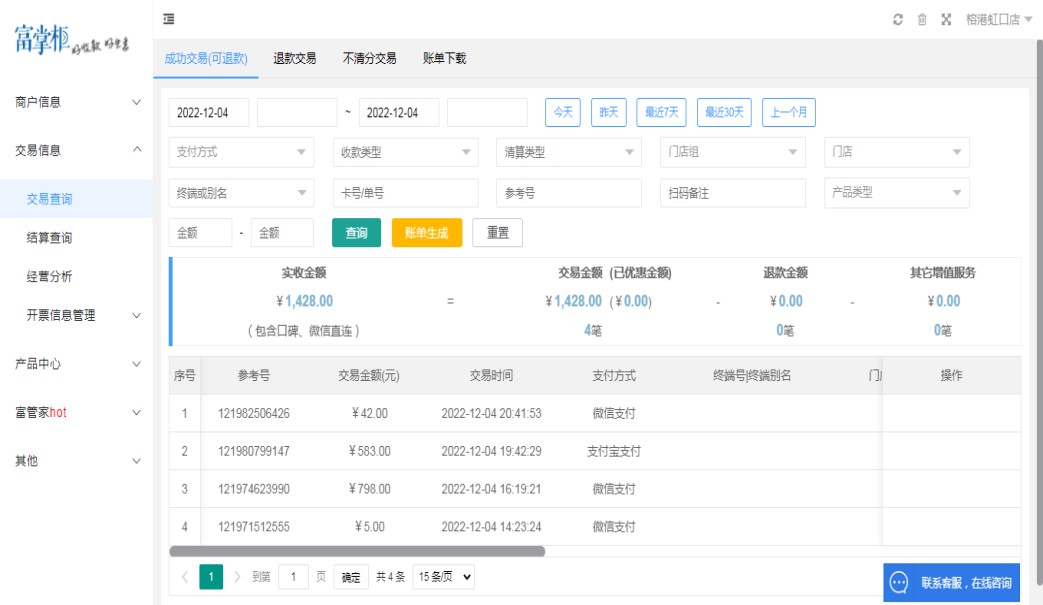Go to the previous page arrow
The height and width of the screenshot is (605, 1043).
pos(185,577)
